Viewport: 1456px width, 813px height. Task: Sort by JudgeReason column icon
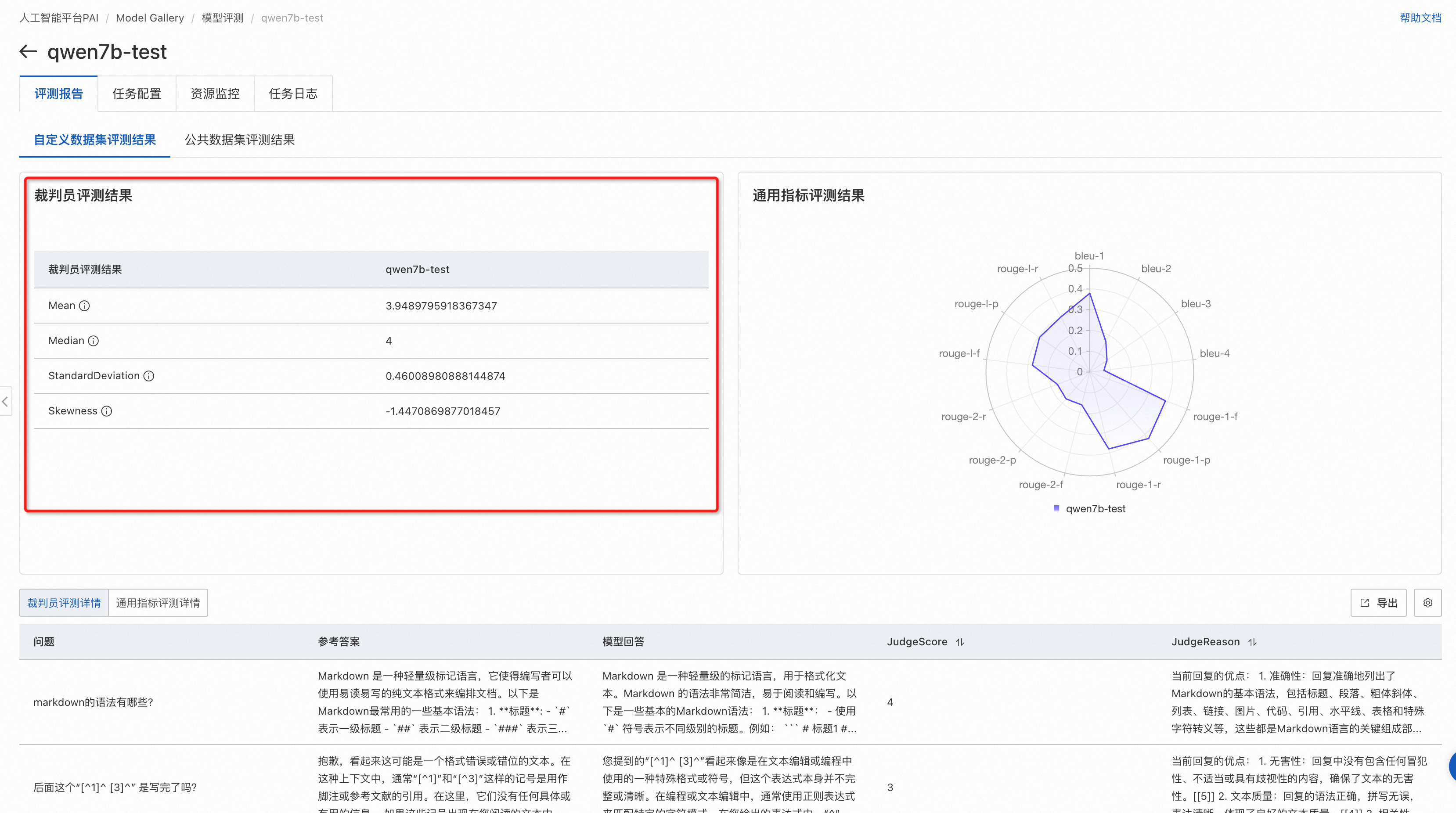click(x=1253, y=642)
